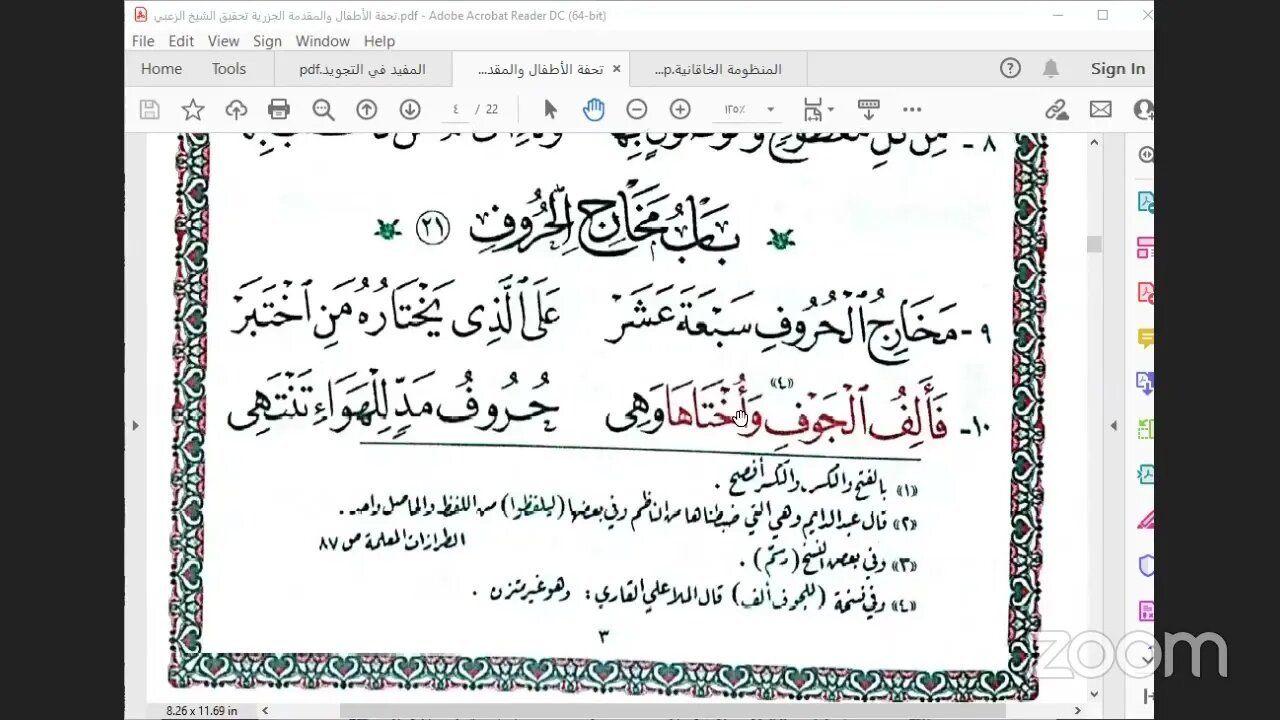Click the horizontal scrollbar left arrow
1280x720 pixels.
click(x=265, y=711)
